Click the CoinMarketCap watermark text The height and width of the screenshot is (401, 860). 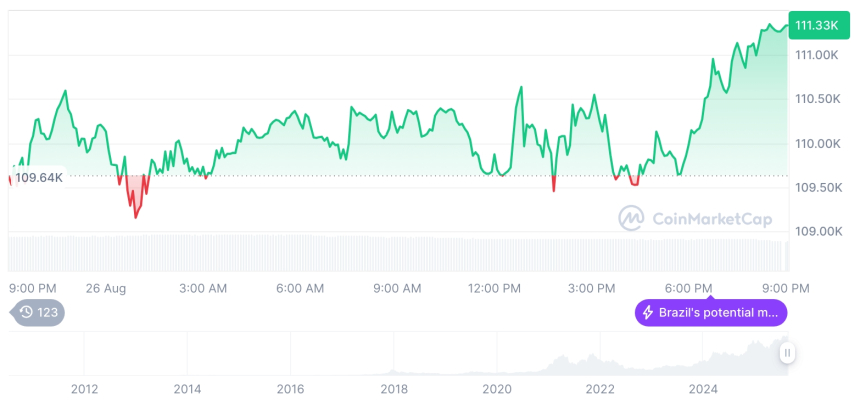(711, 219)
